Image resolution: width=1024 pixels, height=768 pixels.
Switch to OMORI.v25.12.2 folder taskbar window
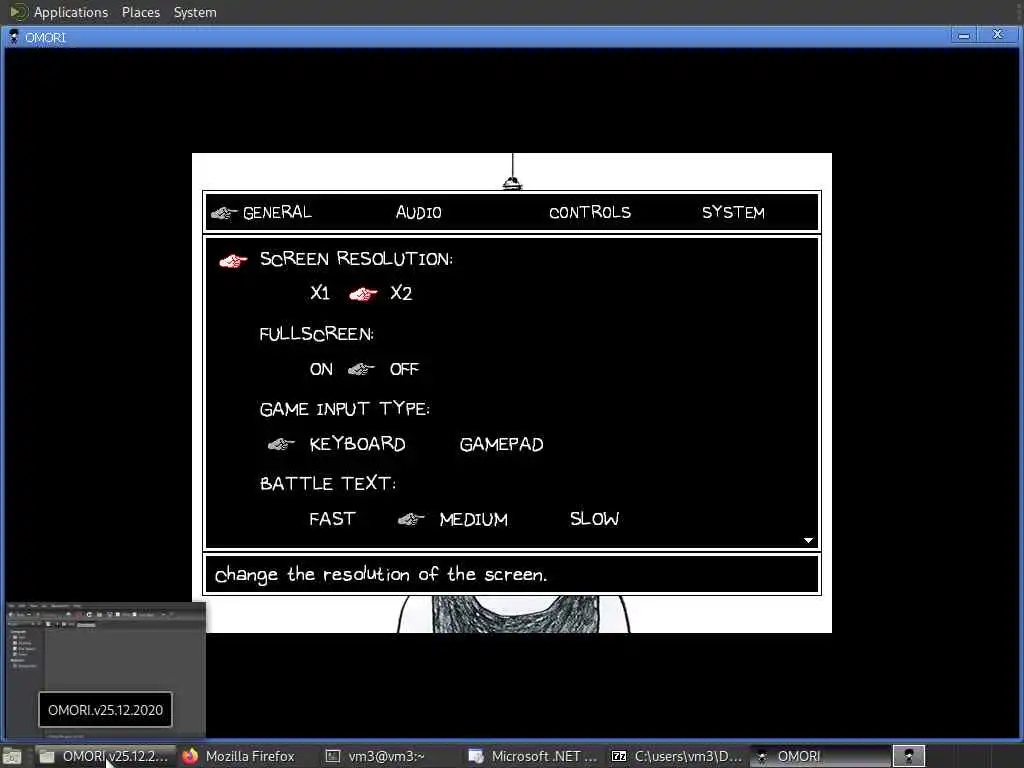point(104,756)
